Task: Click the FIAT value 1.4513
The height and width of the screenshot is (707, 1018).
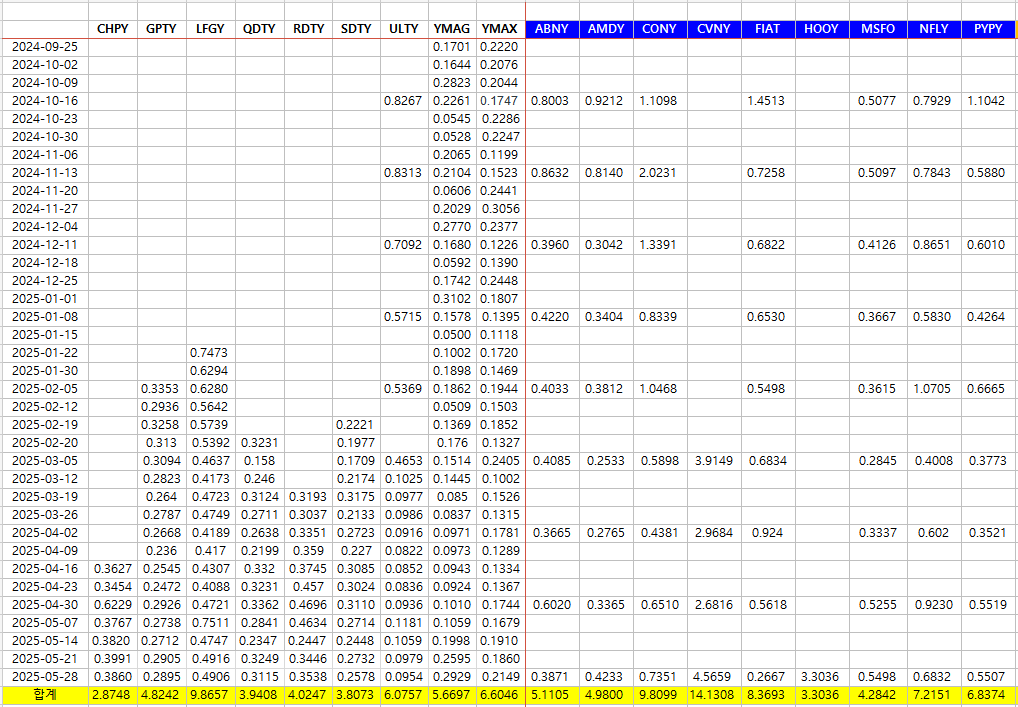Action: coord(768,101)
